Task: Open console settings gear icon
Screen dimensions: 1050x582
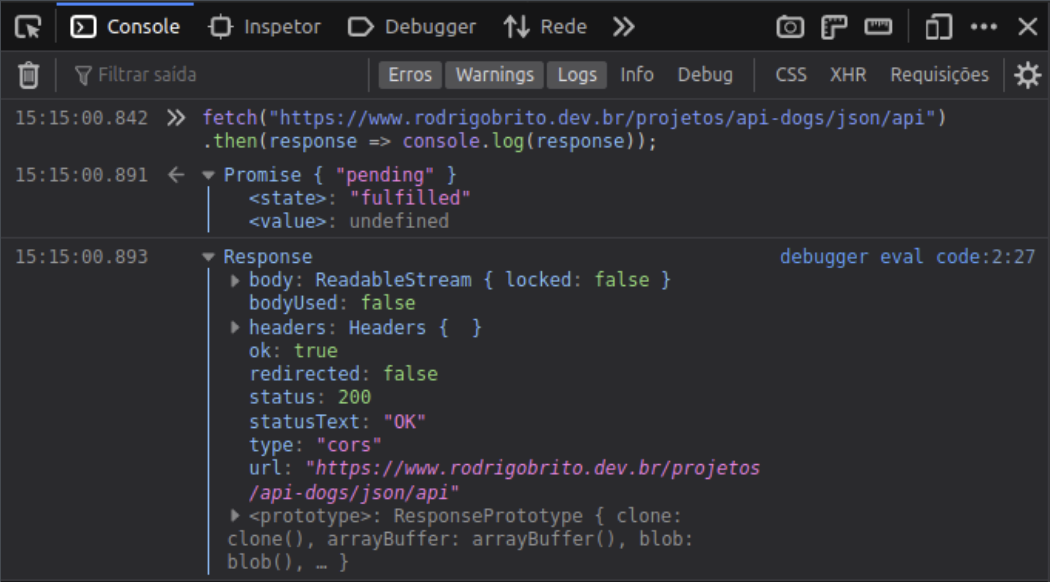Action: point(1027,75)
